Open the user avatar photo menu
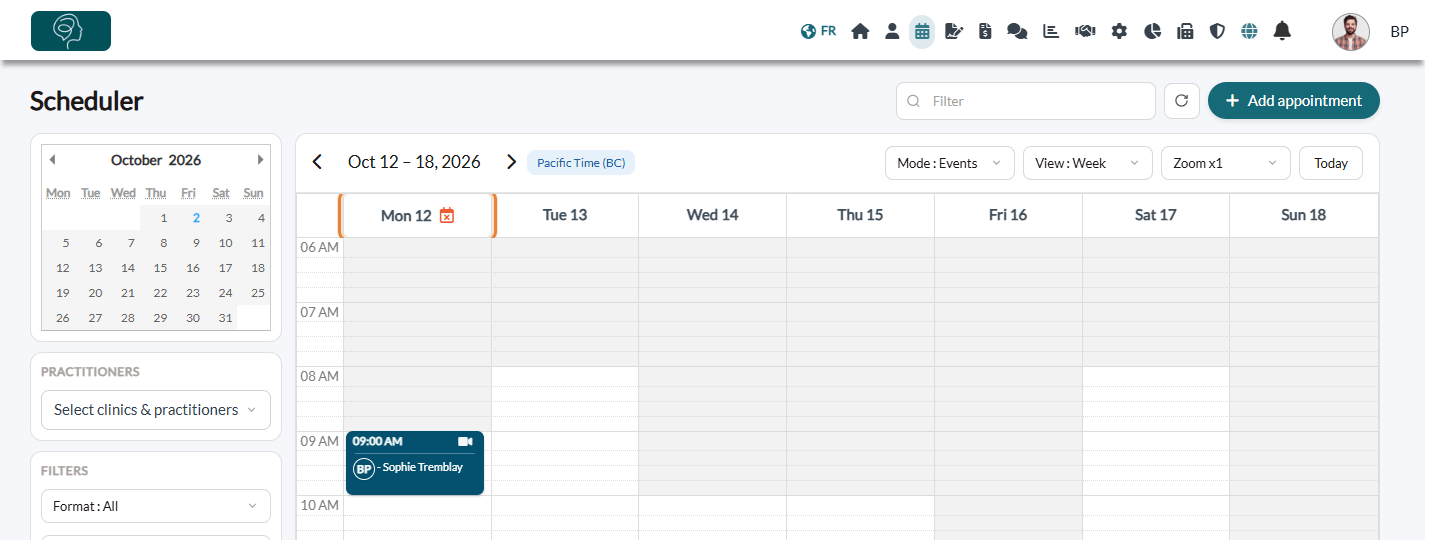The image size is (1440, 540). pyautogui.click(x=1351, y=32)
